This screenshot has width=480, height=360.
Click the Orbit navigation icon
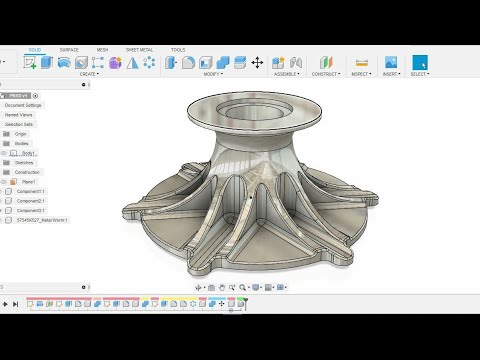click(x=199, y=287)
